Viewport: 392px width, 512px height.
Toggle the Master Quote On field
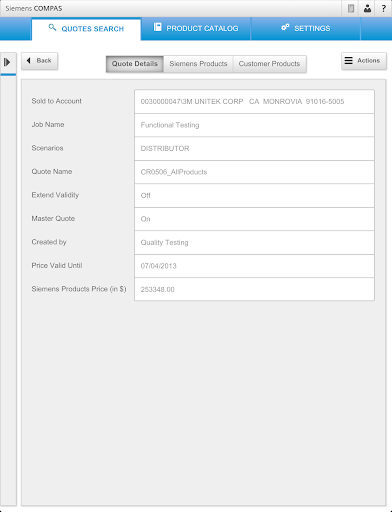[x=254, y=219]
